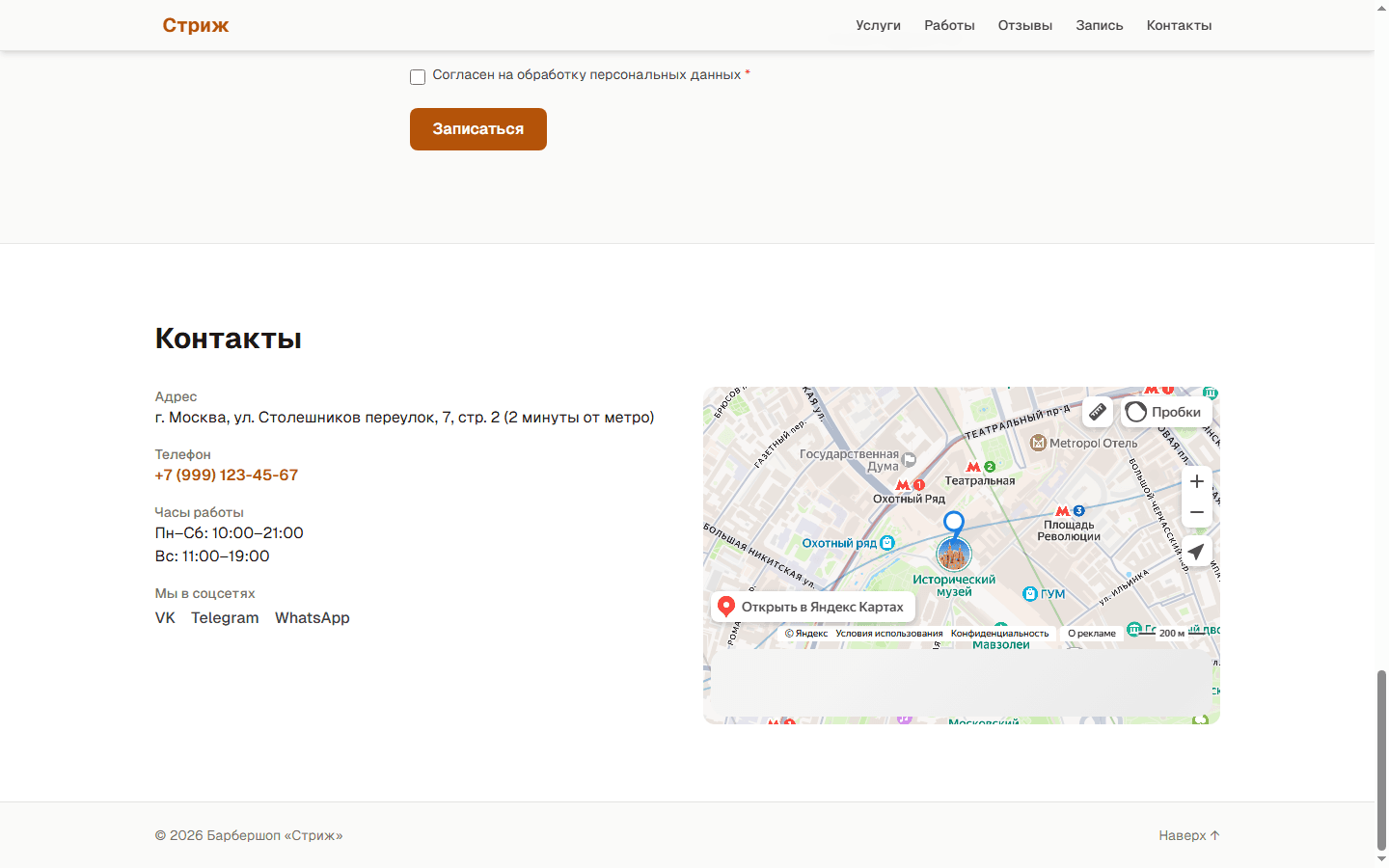Jump to Контакты in the top navigation
The height and width of the screenshot is (868, 1389).
point(1179,25)
